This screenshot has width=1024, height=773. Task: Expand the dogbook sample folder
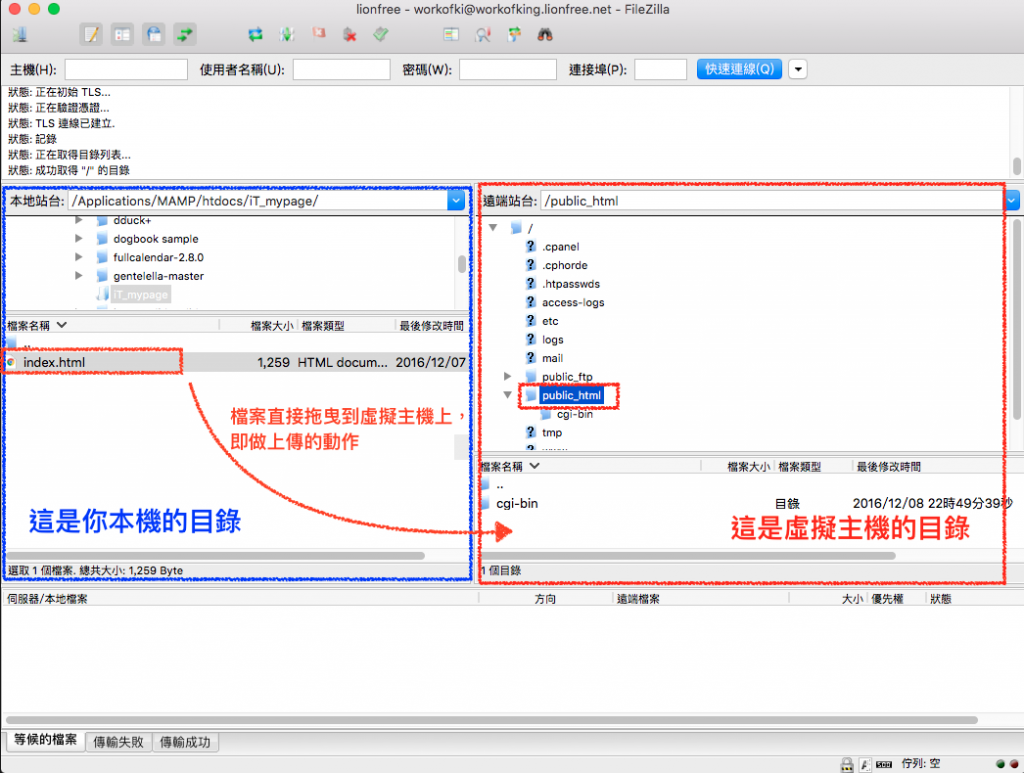tap(78, 238)
